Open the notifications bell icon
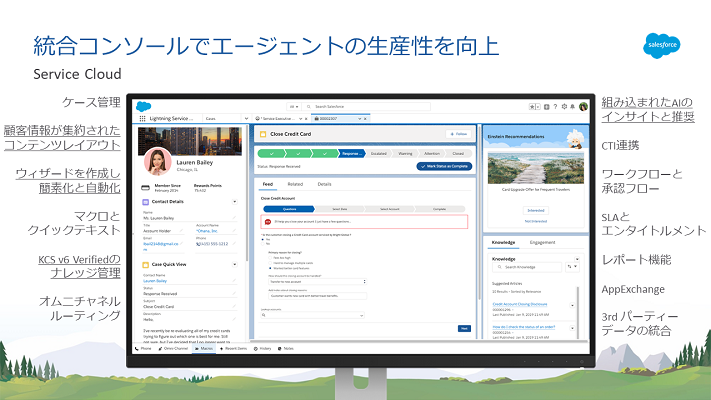 572,107
